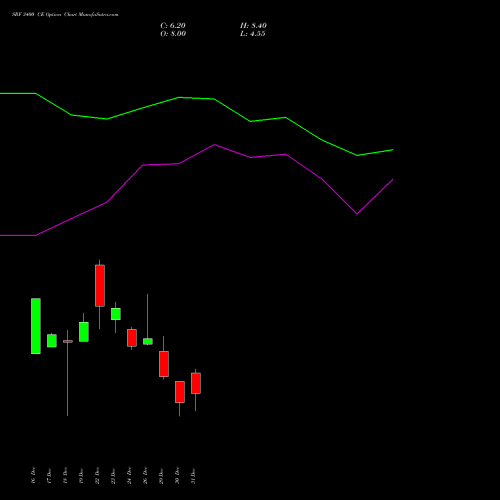Click the tall green candle for 16 Dec
Viewport: 500px width, 500px height.
tap(36, 326)
